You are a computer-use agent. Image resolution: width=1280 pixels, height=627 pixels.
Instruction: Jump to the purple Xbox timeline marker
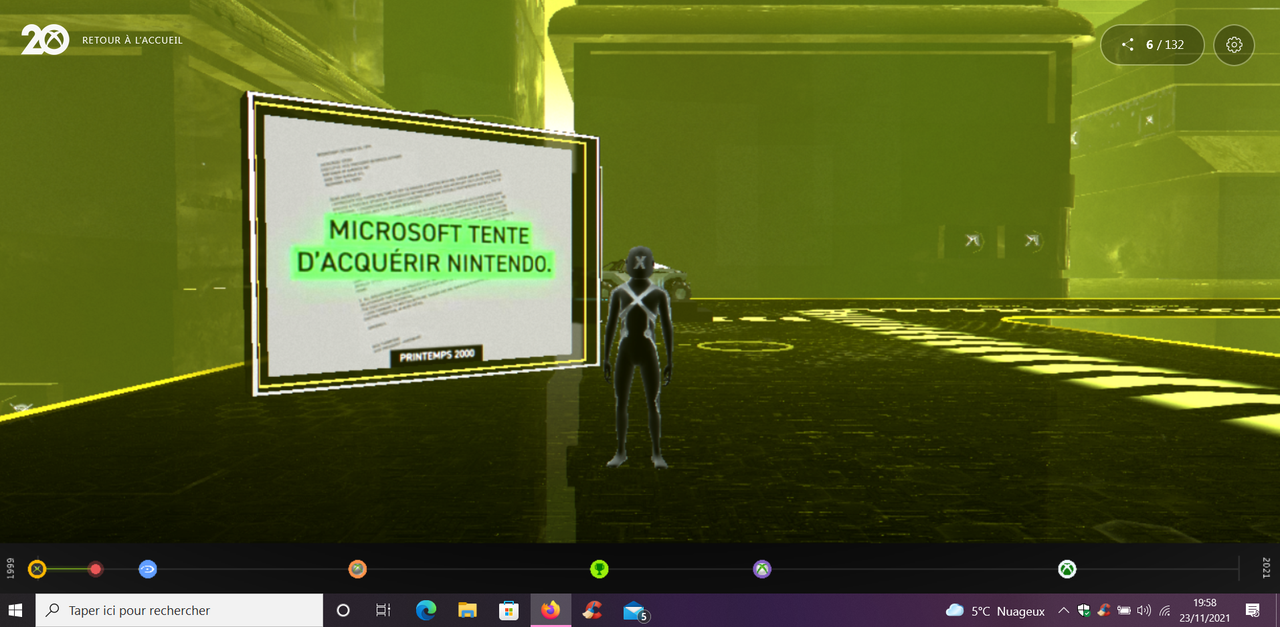click(x=762, y=569)
